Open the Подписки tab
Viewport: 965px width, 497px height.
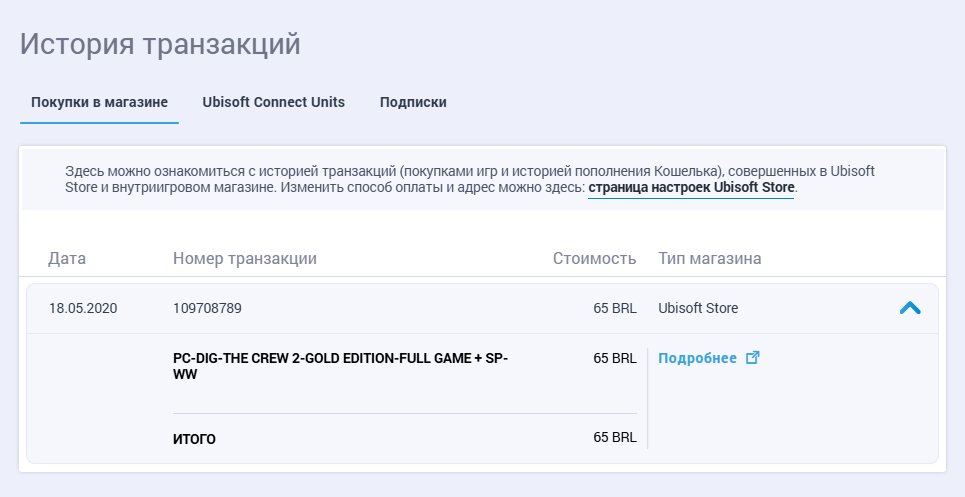tap(413, 102)
